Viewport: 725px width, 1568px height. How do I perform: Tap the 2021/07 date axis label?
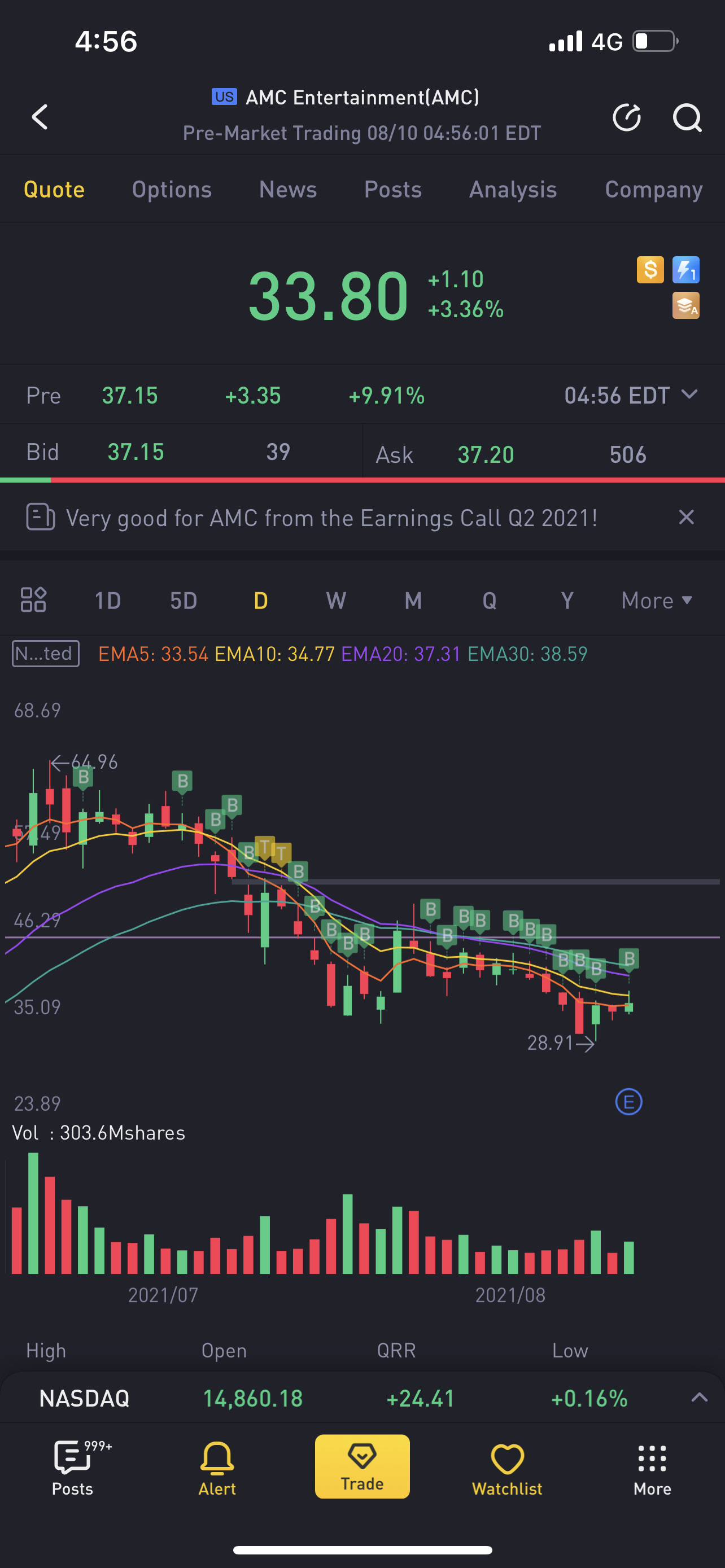point(163,1295)
